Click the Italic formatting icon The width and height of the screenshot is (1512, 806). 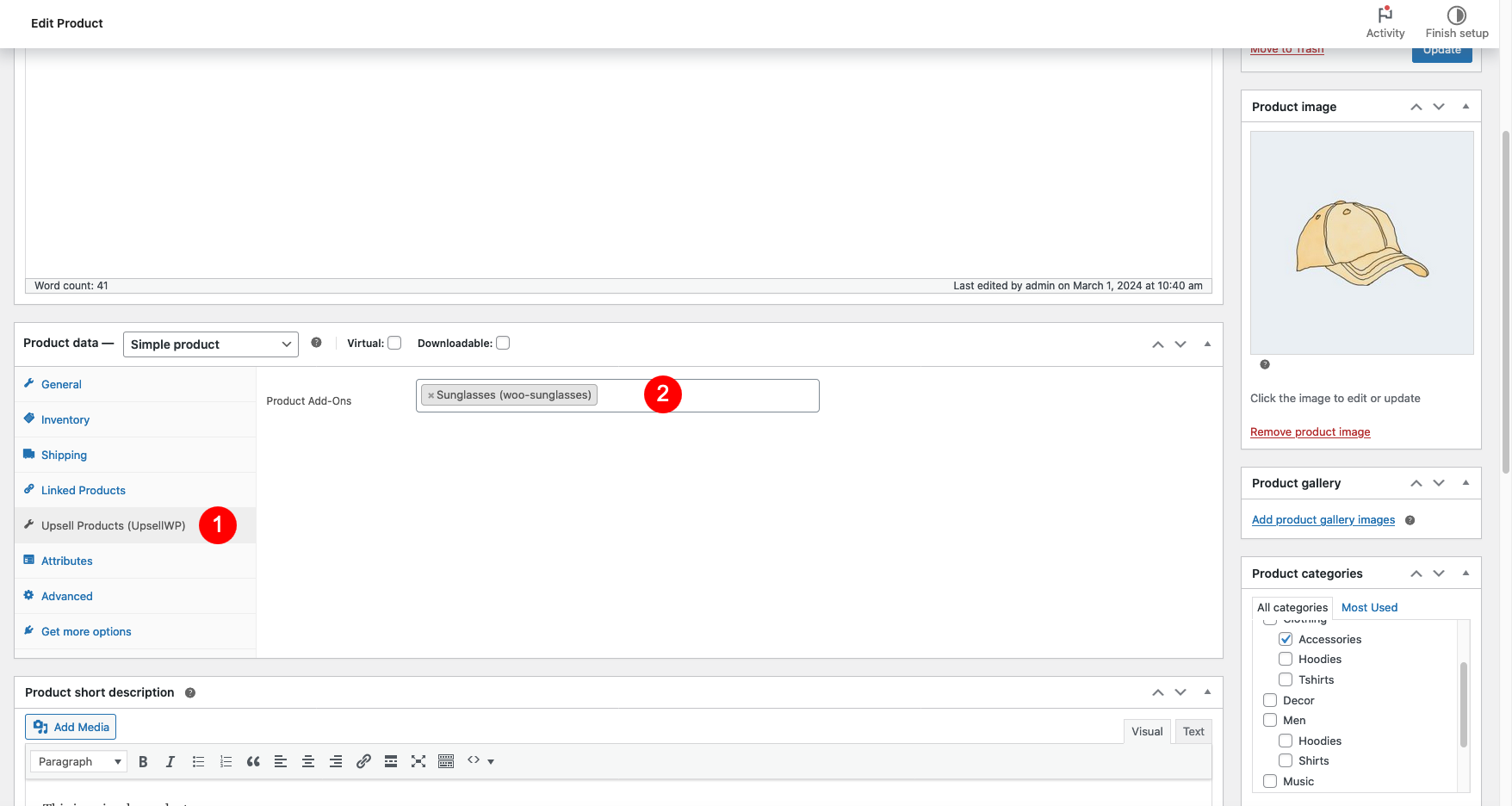click(170, 761)
